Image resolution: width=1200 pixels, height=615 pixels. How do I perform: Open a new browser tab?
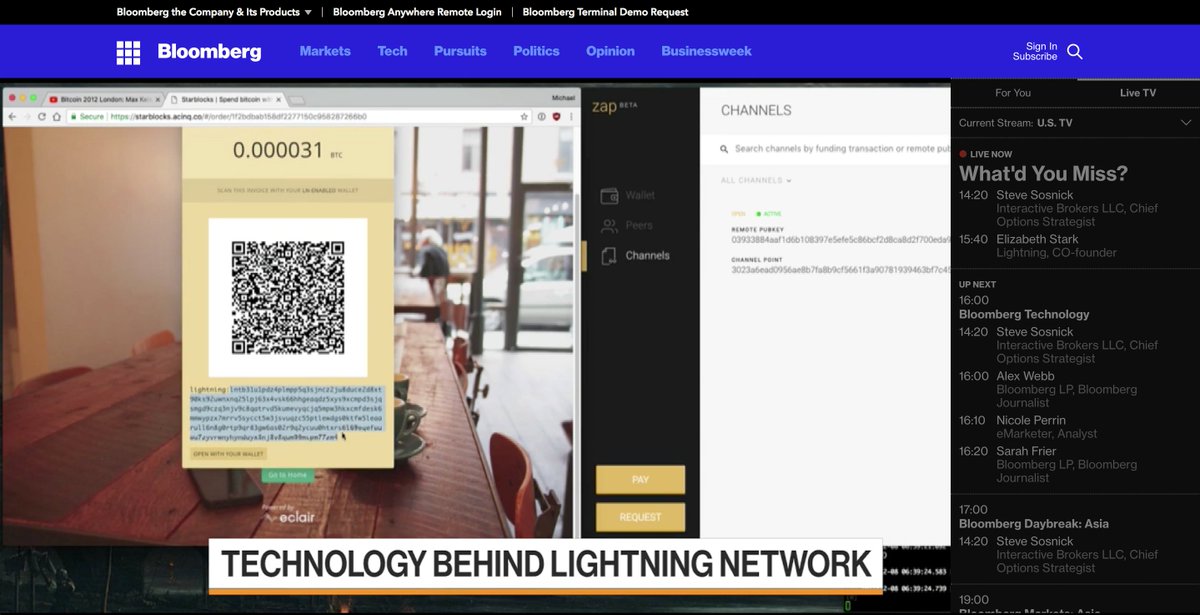(297, 101)
